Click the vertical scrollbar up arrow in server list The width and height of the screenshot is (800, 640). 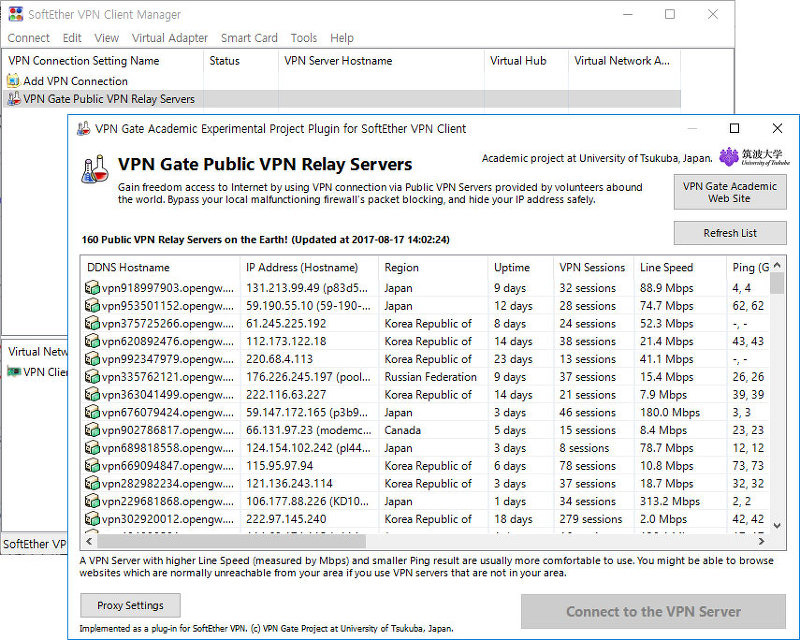777,265
